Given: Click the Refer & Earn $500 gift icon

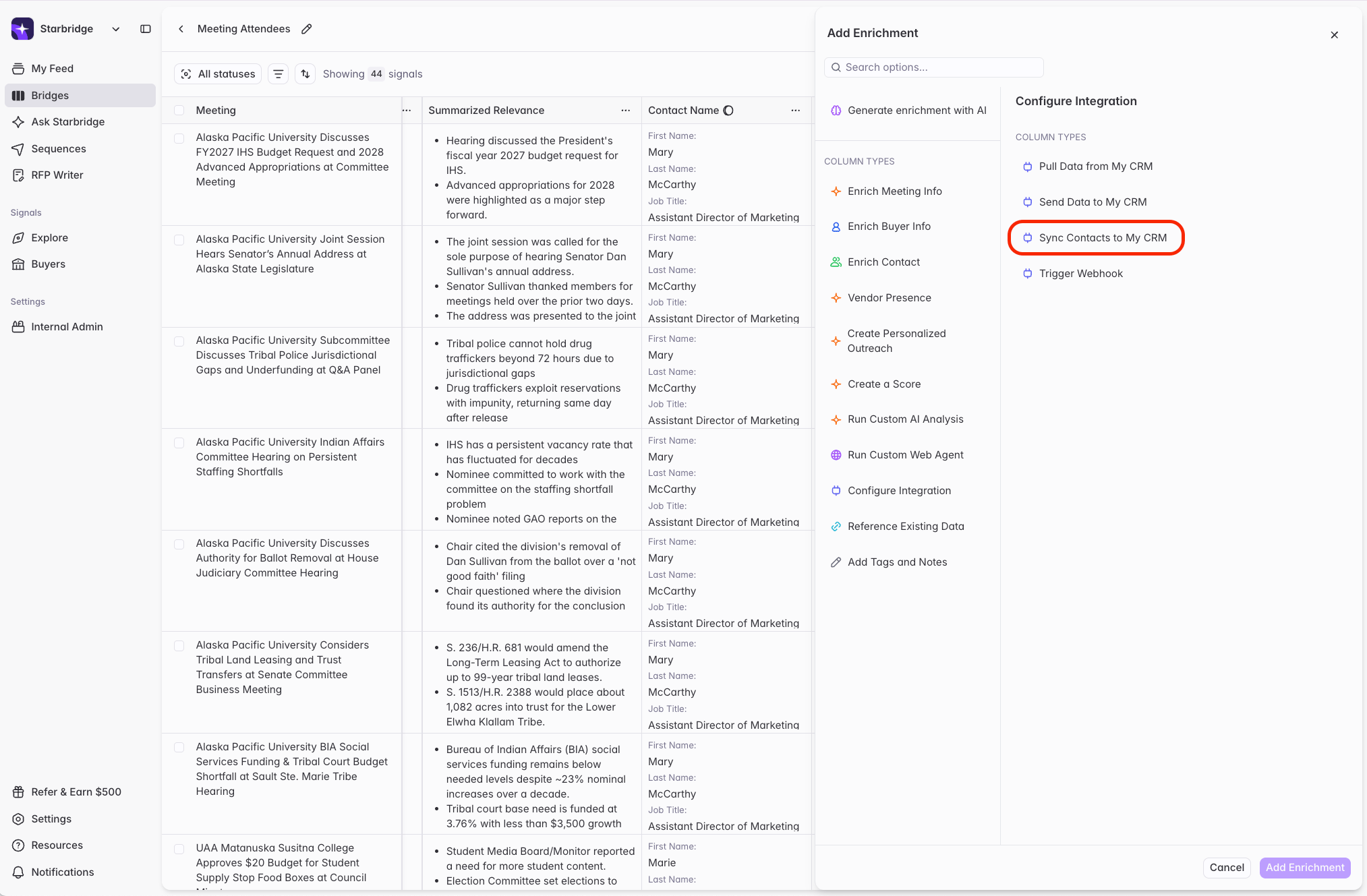Looking at the screenshot, I should 19,792.
